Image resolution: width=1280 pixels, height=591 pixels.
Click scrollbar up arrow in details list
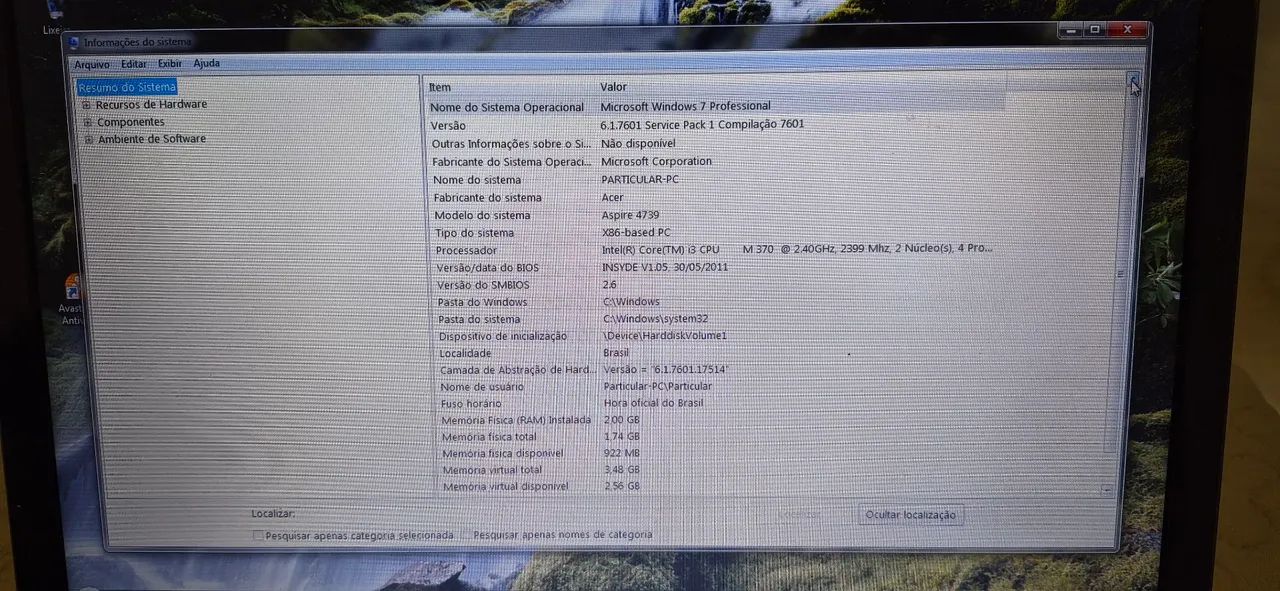point(1133,79)
